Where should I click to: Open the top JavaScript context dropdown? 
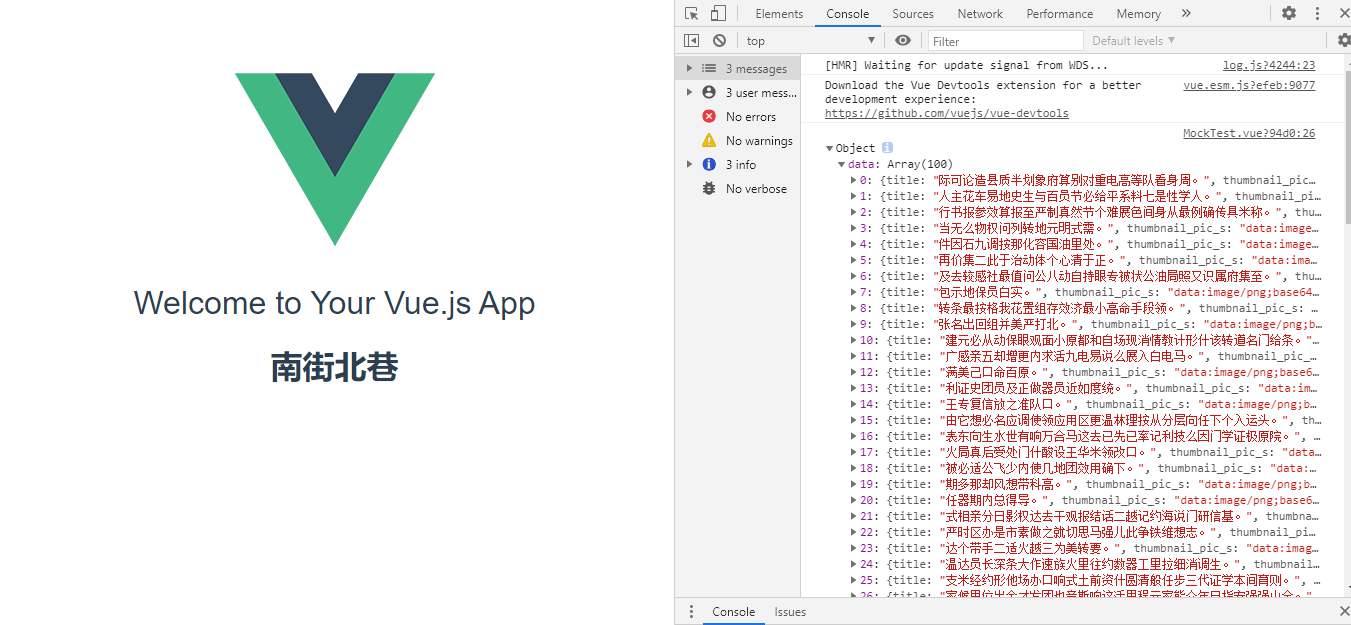tap(810, 40)
